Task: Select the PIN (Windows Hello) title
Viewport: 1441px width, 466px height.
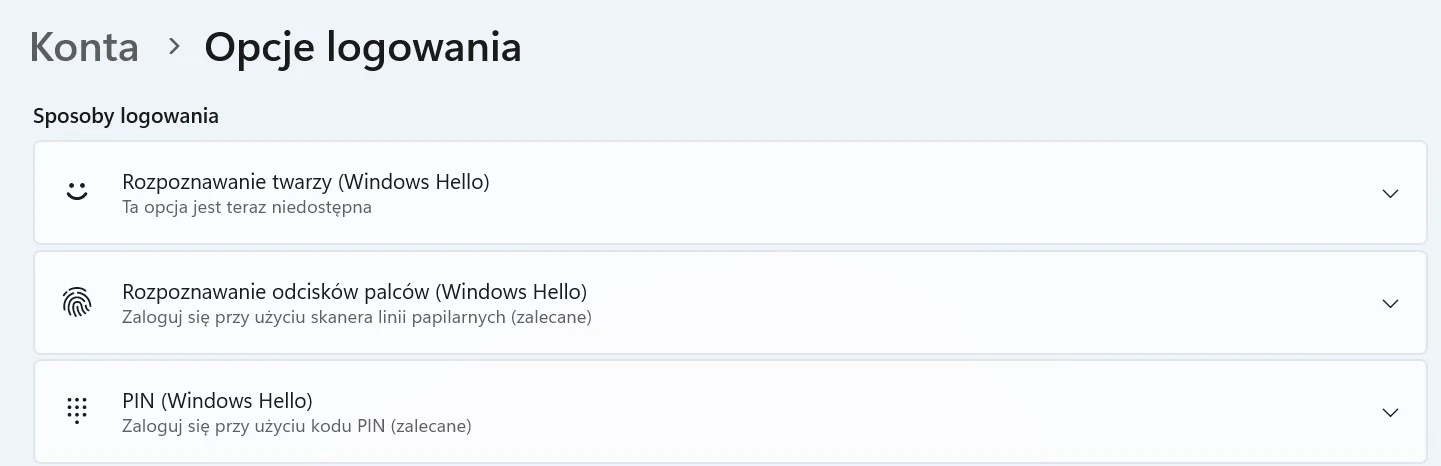Action: pos(217,401)
